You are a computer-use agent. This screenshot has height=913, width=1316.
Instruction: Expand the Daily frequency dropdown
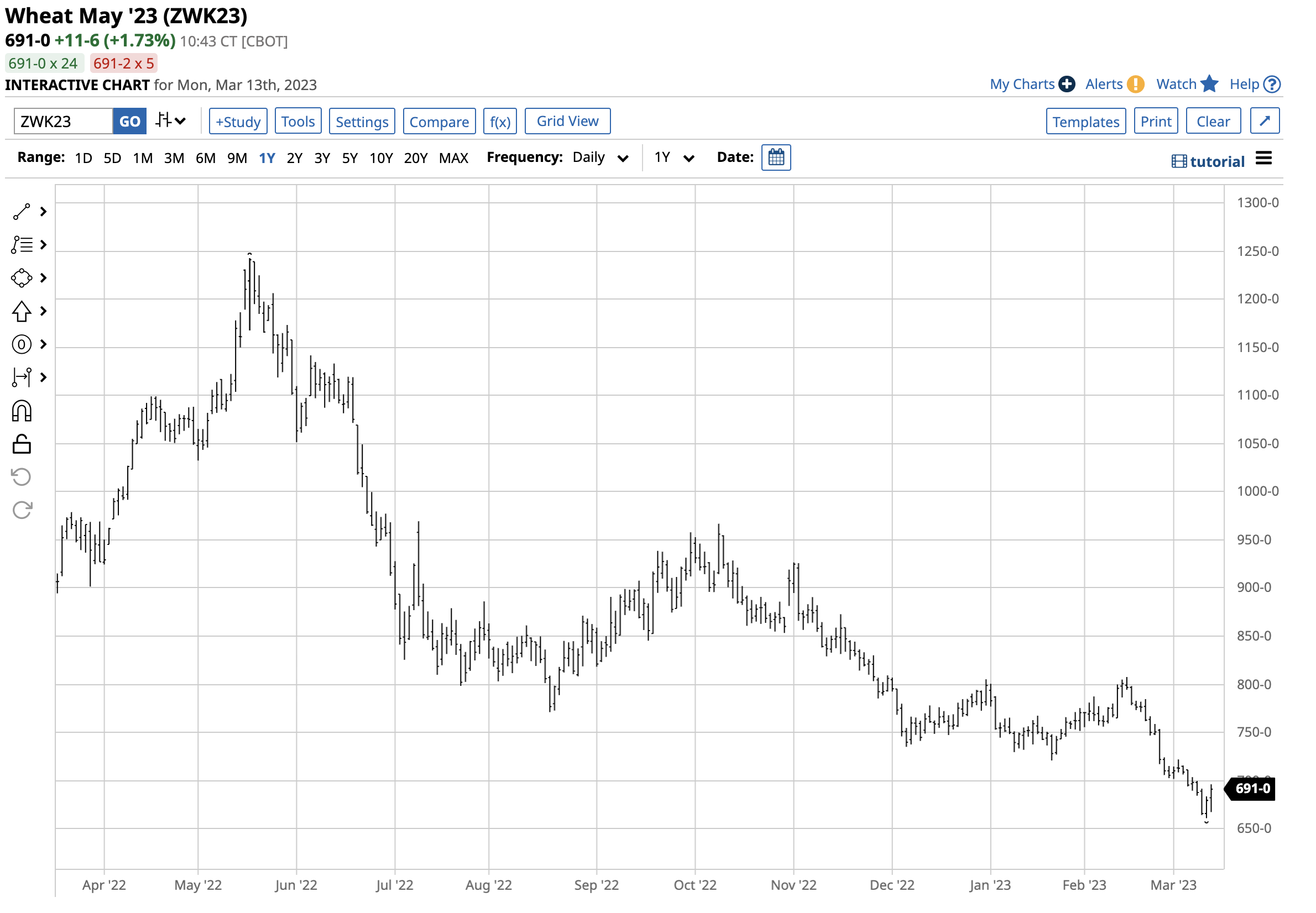click(x=601, y=158)
